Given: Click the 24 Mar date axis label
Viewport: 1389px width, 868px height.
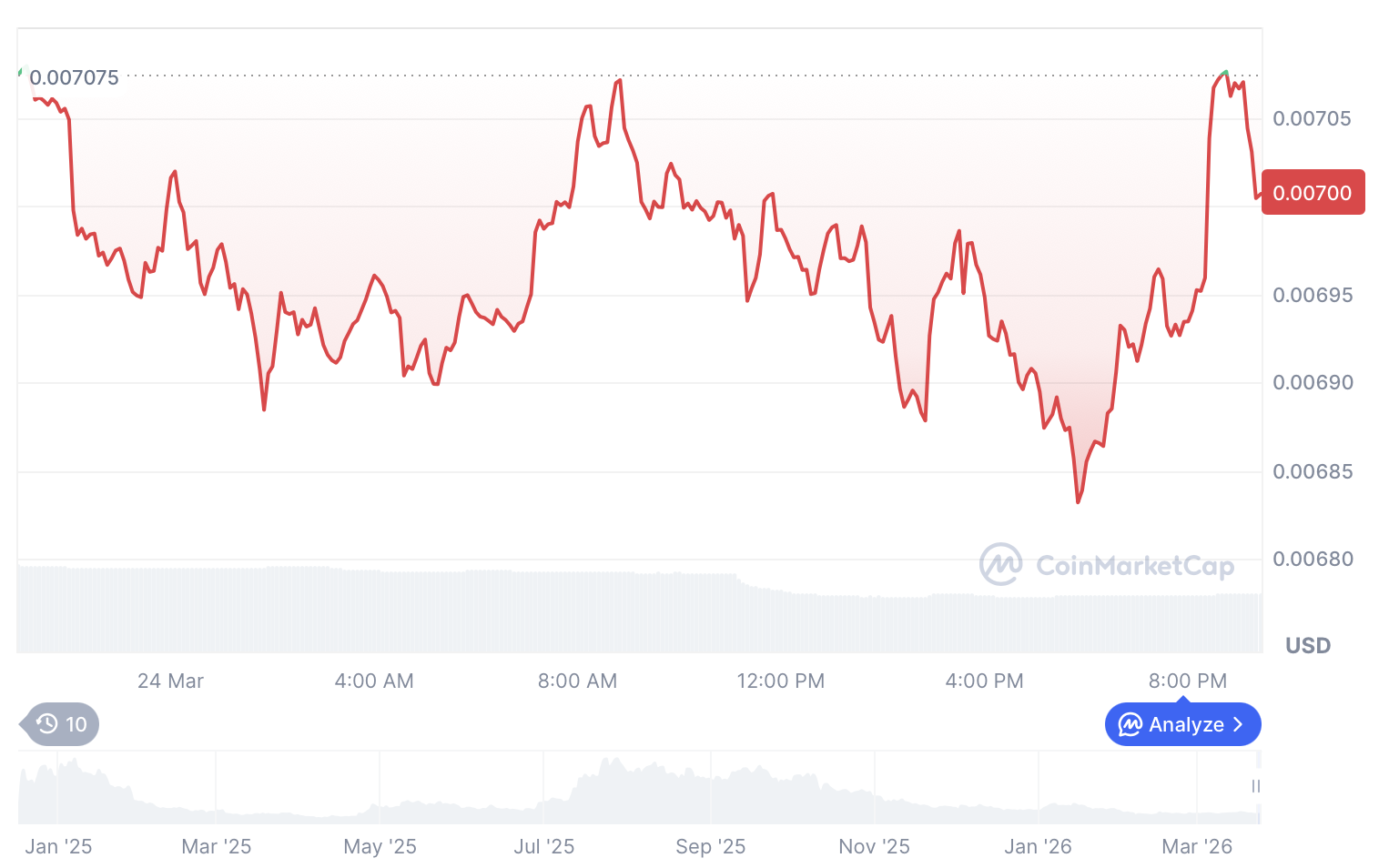Looking at the screenshot, I should click(x=170, y=681).
